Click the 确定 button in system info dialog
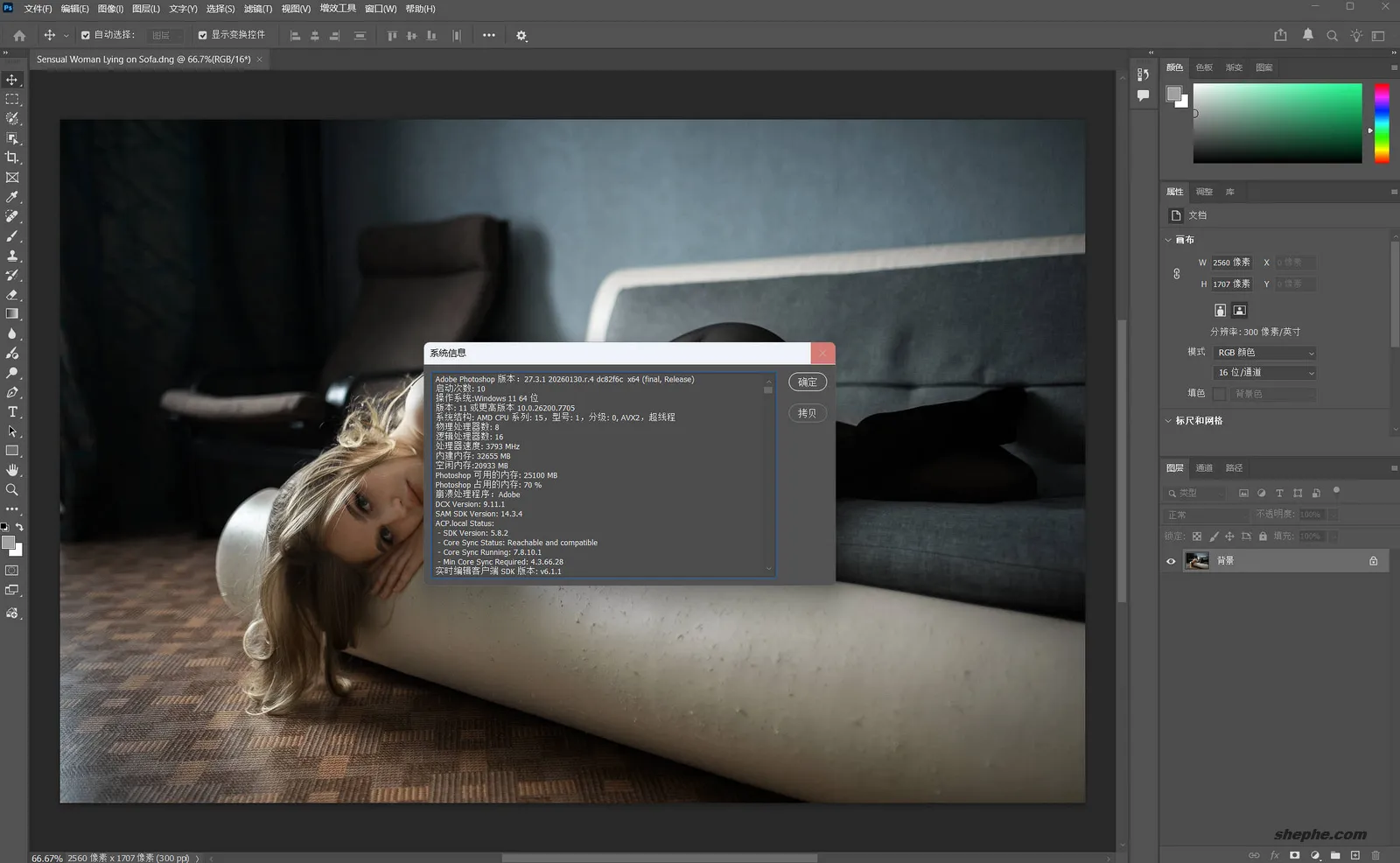Screen dimensions: 1400x863 coord(807,382)
